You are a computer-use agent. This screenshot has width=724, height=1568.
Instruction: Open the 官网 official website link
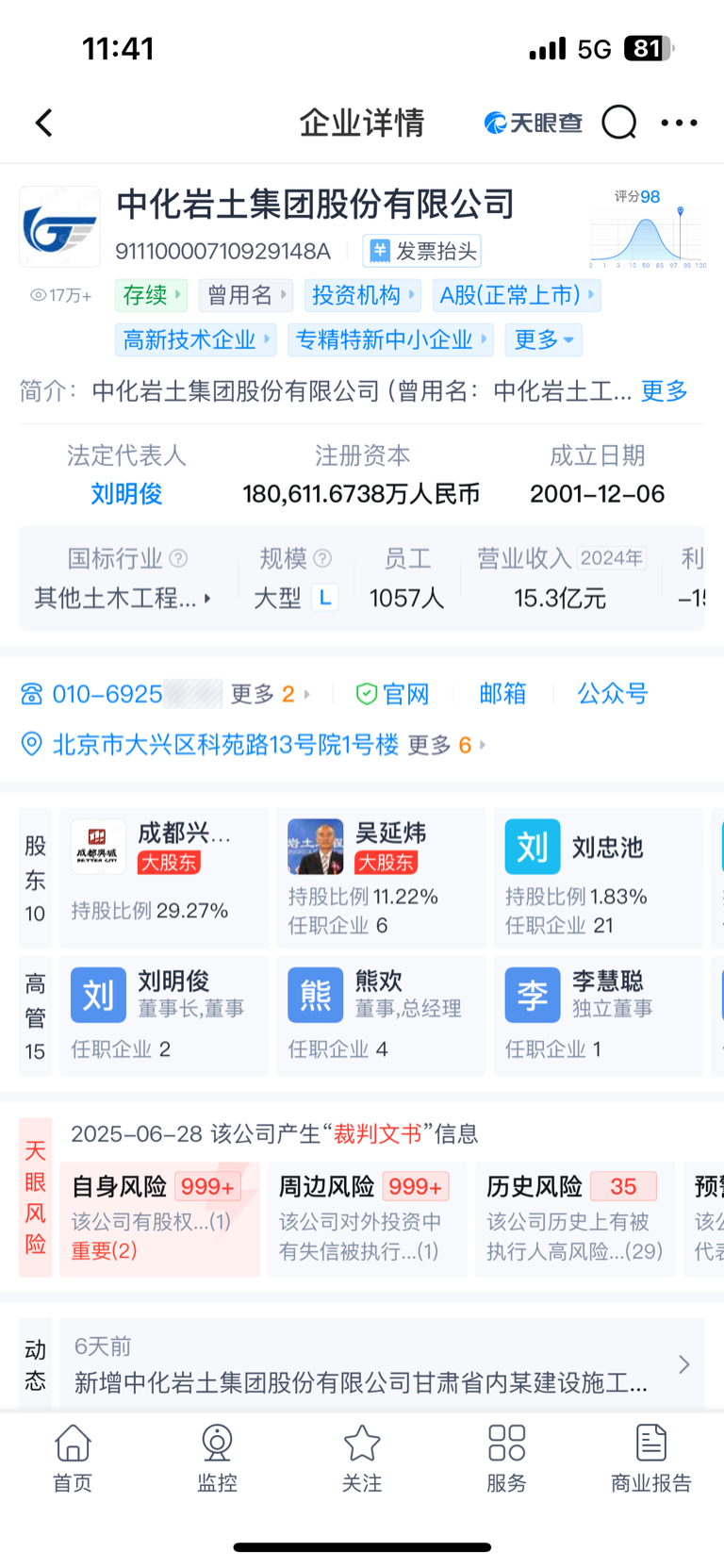[x=393, y=694]
